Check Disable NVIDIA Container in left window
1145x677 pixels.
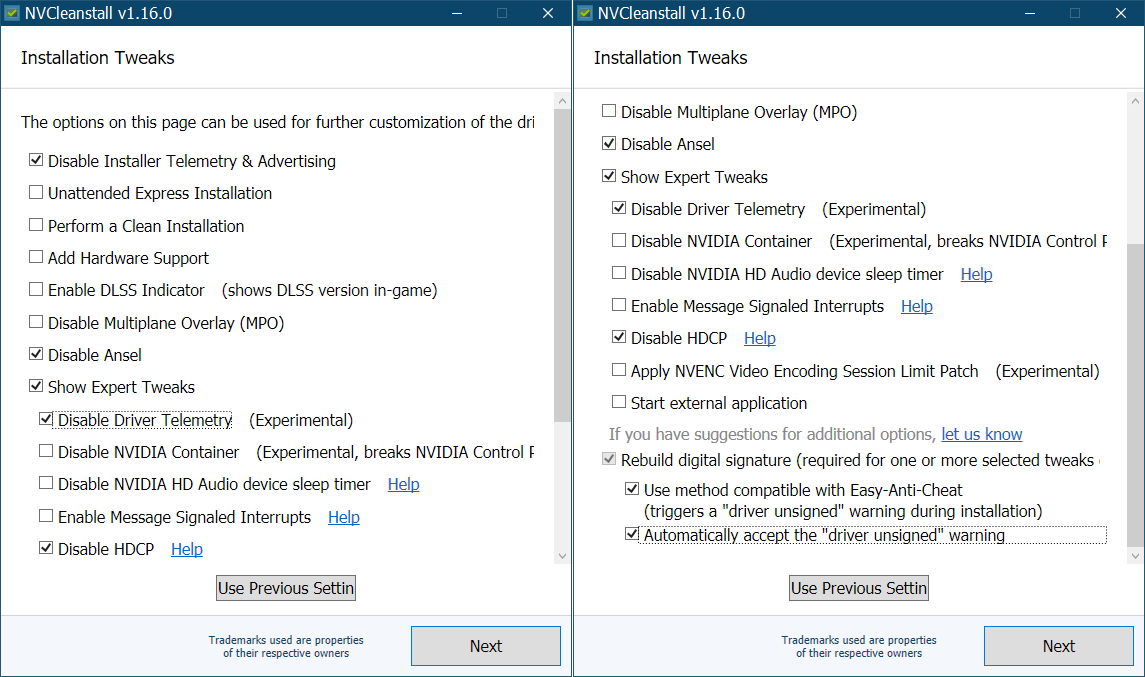46,451
